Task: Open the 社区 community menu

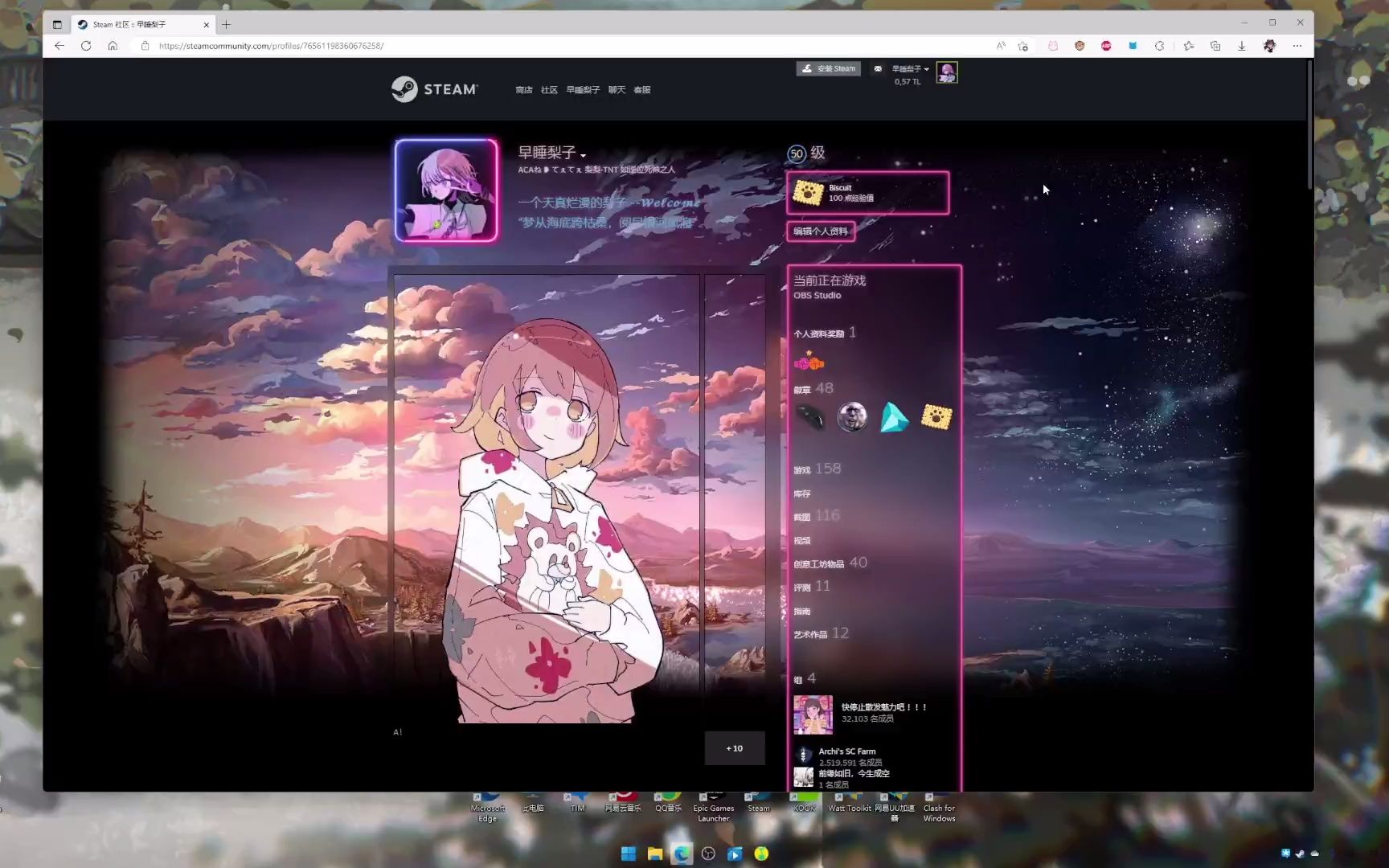Action: point(549,90)
